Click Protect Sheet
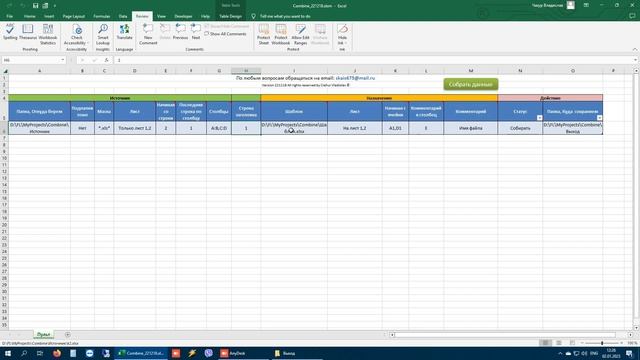 pos(264,34)
